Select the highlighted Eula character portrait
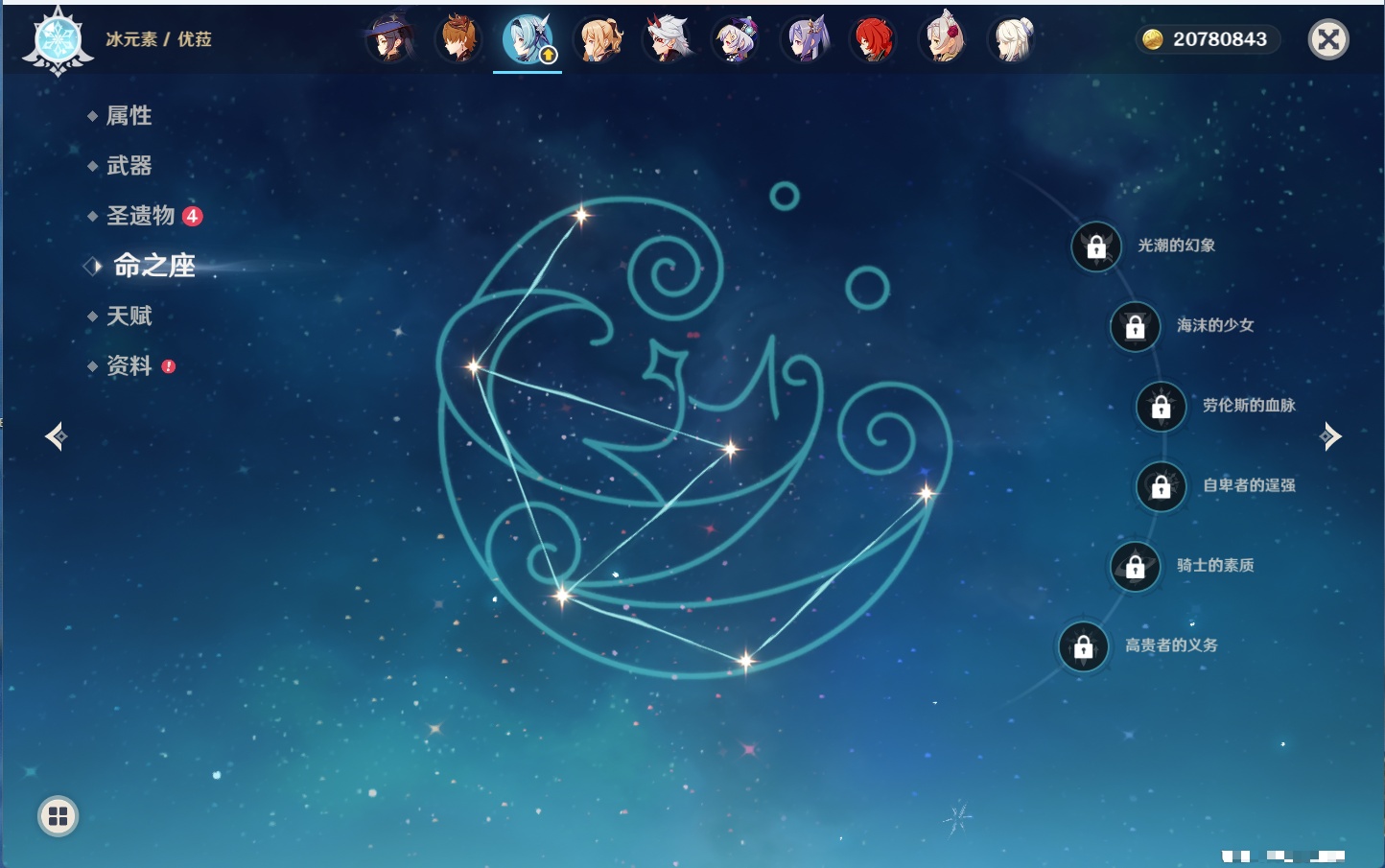Image resolution: width=1385 pixels, height=868 pixels. (528, 39)
